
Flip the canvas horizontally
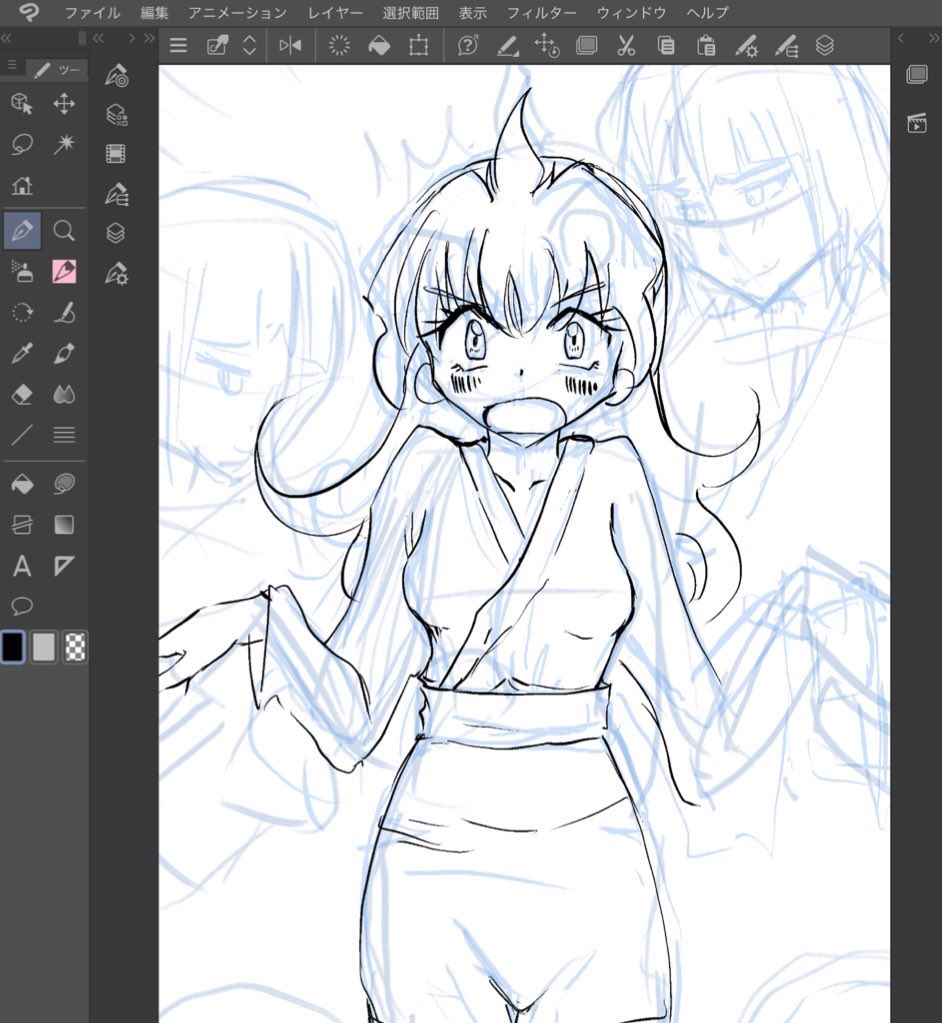pyautogui.click(x=290, y=46)
